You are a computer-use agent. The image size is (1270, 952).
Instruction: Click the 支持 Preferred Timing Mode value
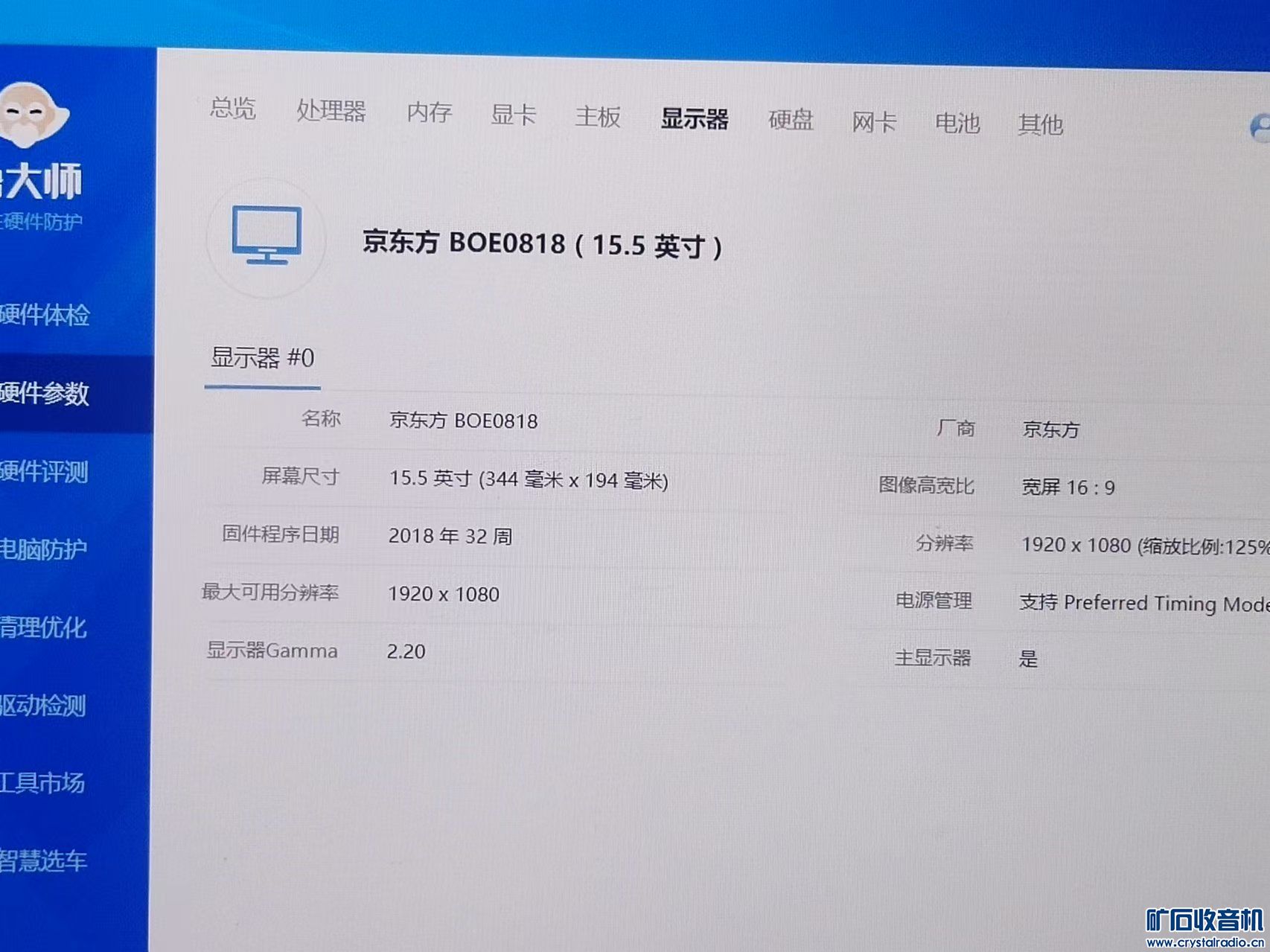pyautogui.click(x=1144, y=603)
